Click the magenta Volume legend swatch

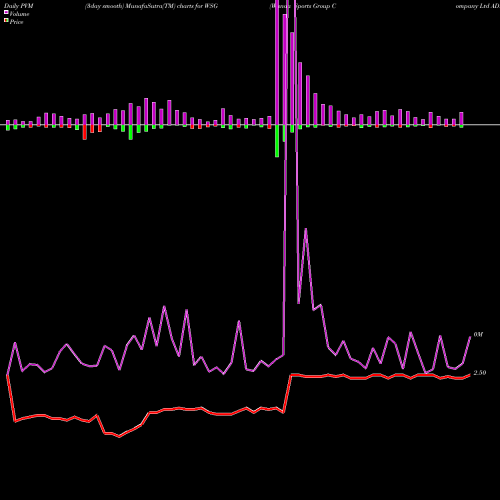click(6, 13)
